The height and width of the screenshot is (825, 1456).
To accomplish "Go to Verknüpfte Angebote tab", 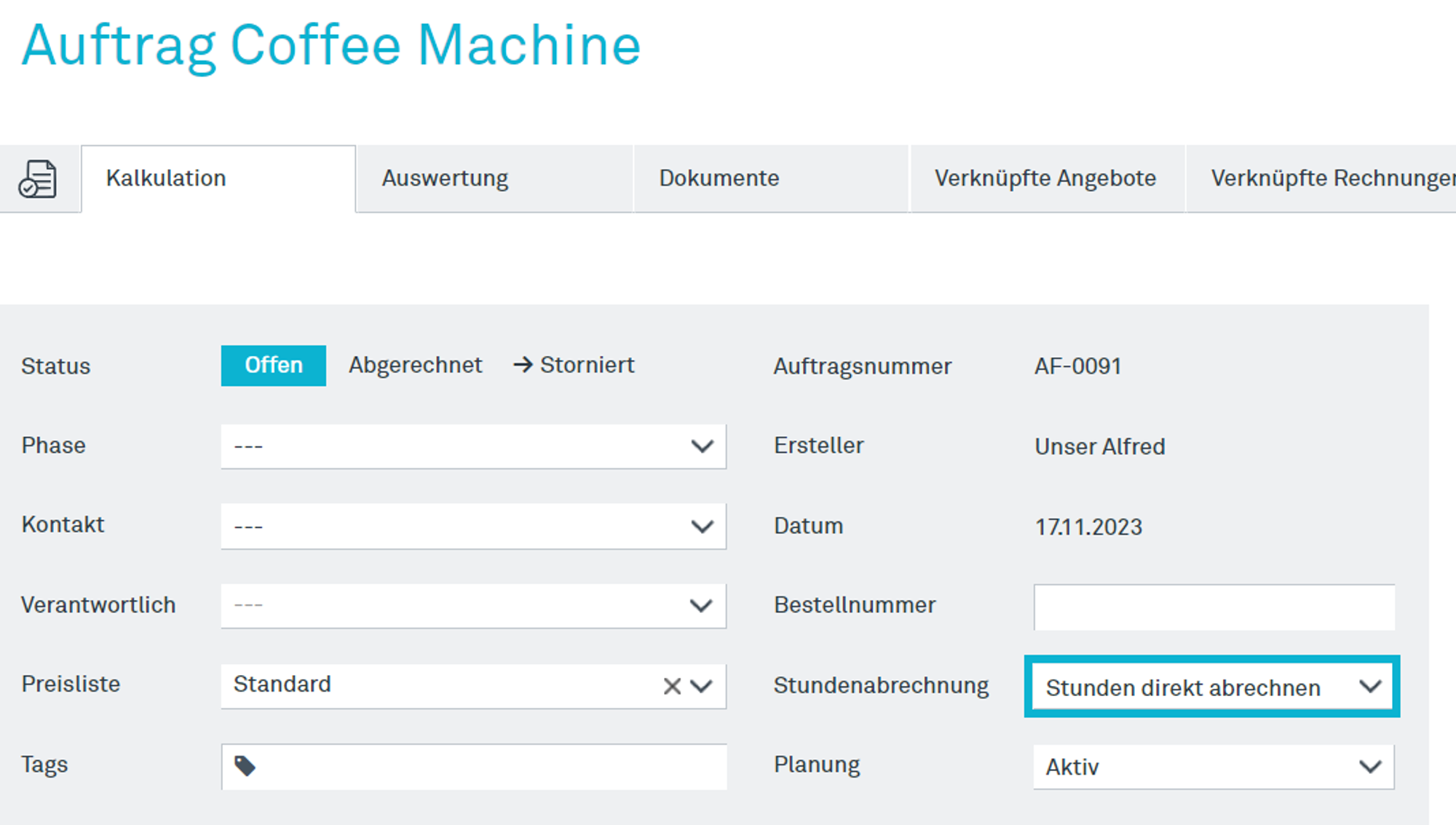I will click(1048, 178).
